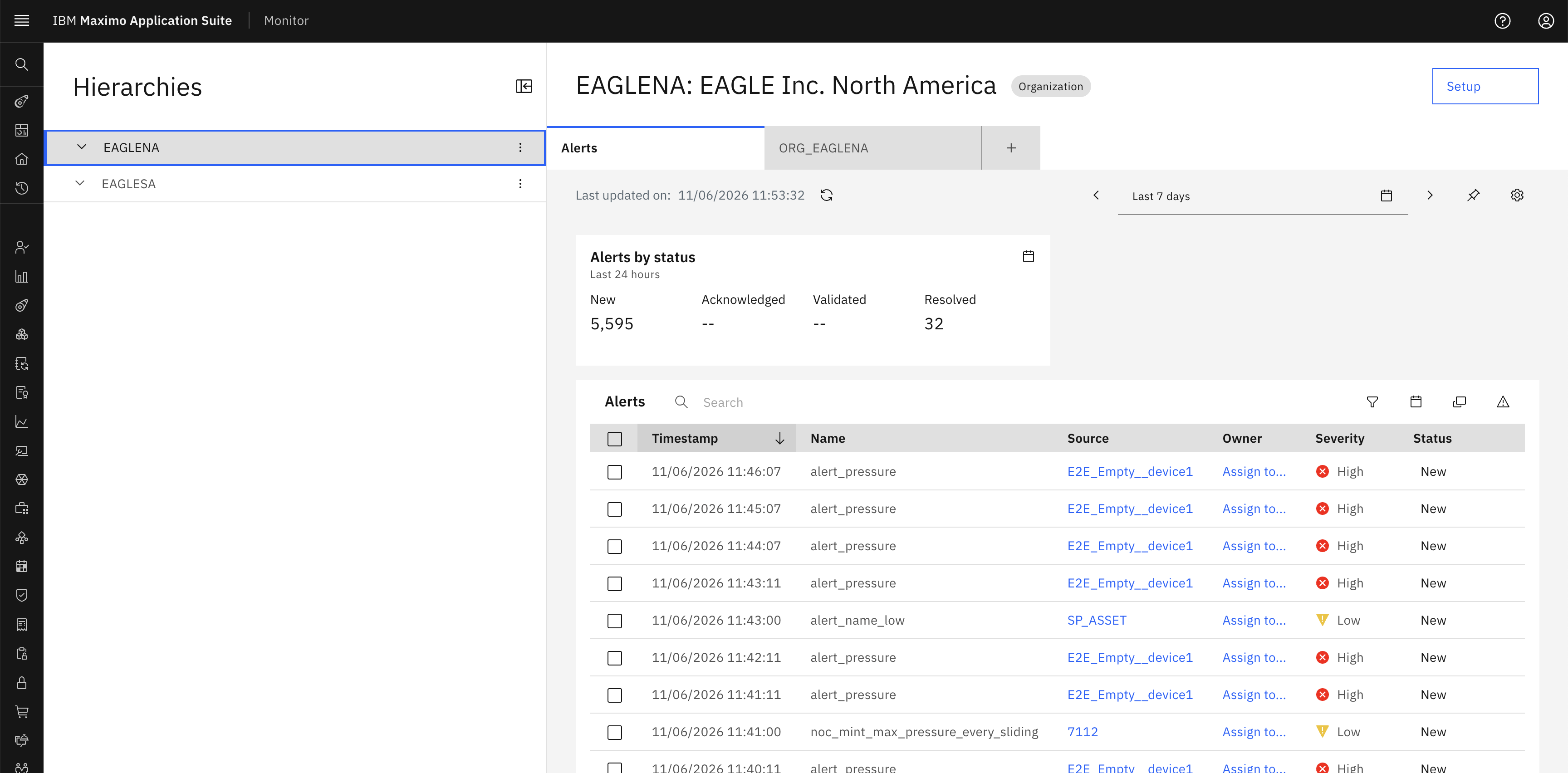1568x773 pixels.
Task: Click the Owner column header
Action: [1242, 438]
